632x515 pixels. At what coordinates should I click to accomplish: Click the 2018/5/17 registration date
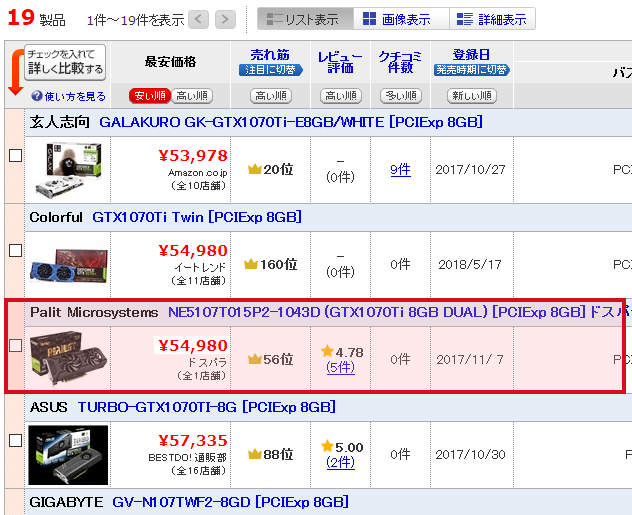click(470, 265)
